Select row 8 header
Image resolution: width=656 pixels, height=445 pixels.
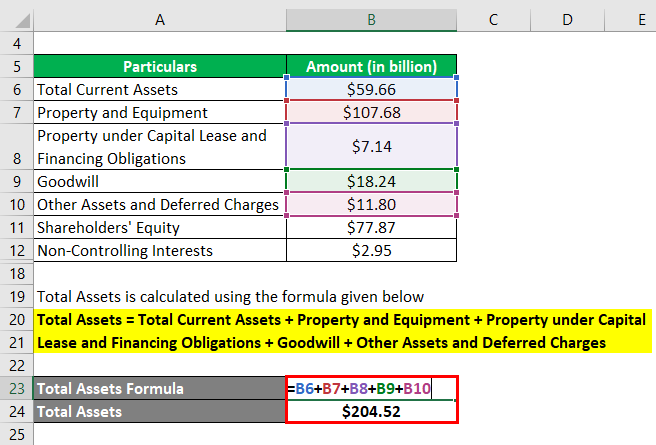(x=17, y=147)
